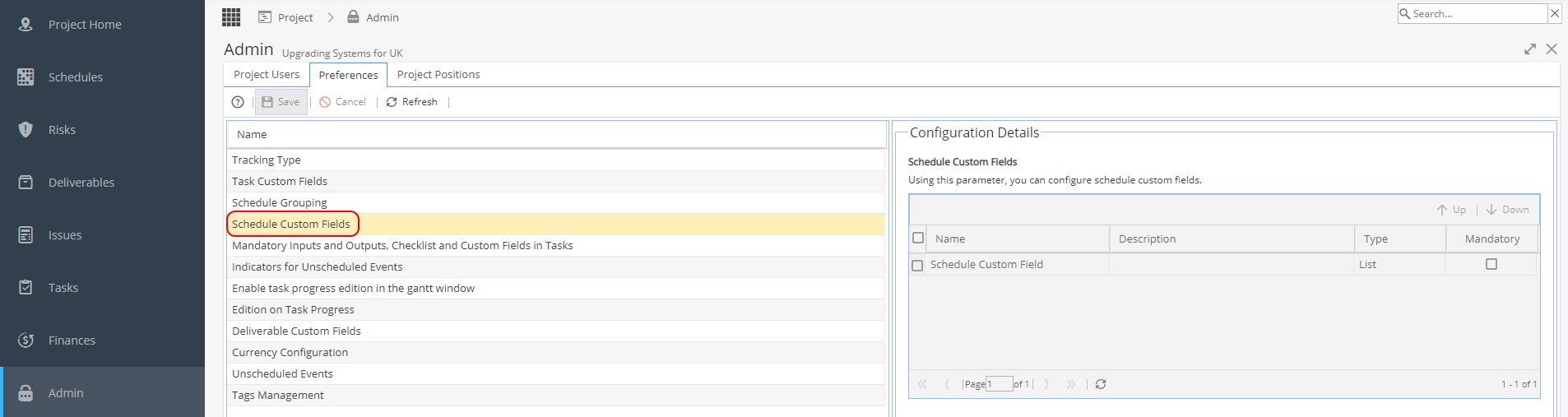The image size is (1568, 417).
Task: Open the Issues list icon
Action: pyautogui.click(x=26, y=234)
